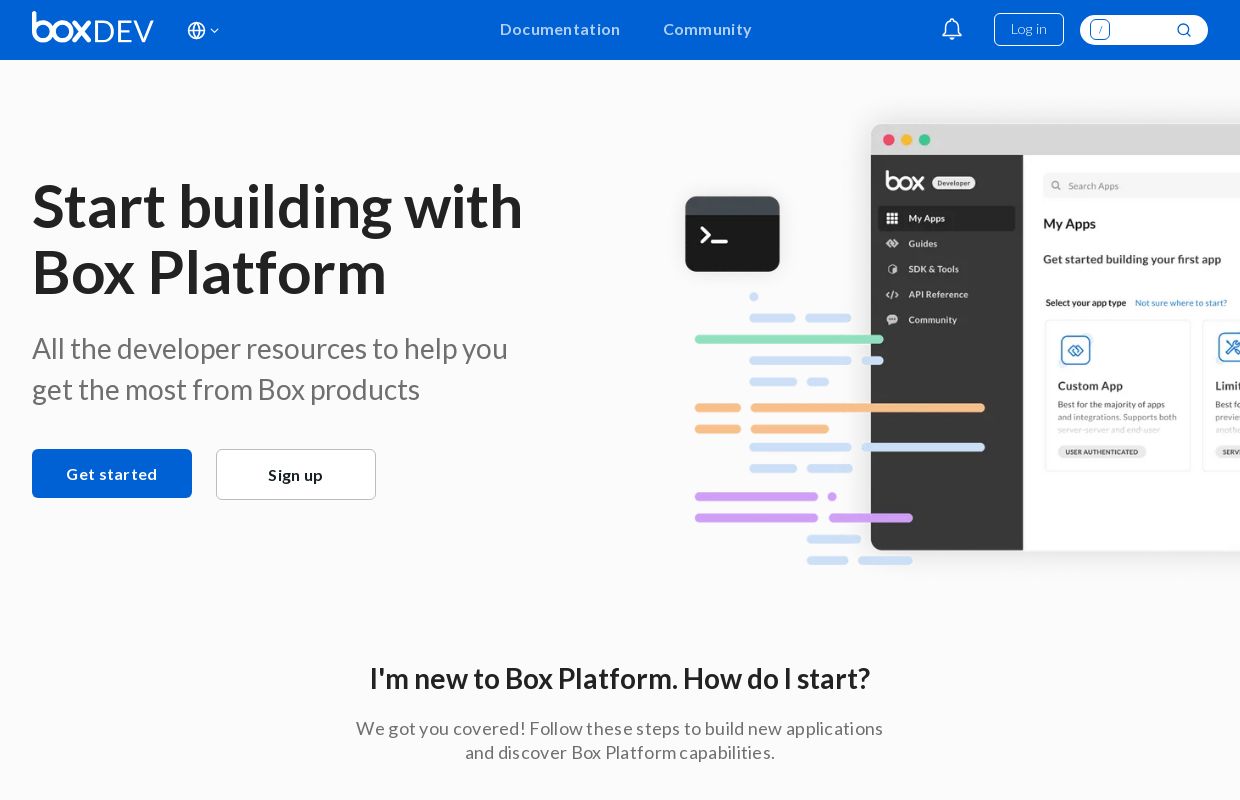Open the globe language selector

(203, 30)
